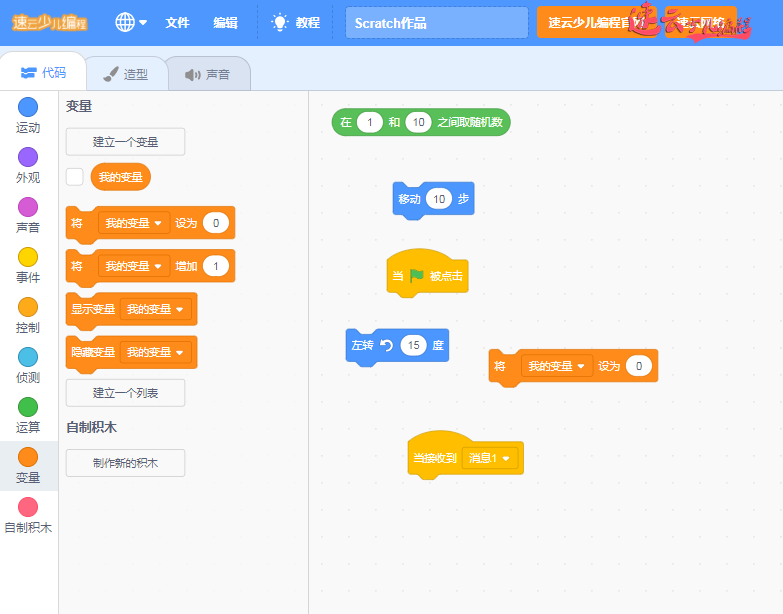The image size is (783, 614).
Task: Select the 事件 events category circle
Action: [28, 257]
